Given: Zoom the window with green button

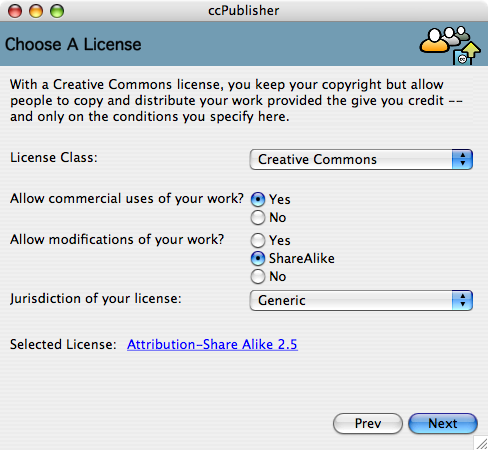Looking at the screenshot, I should point(57,11).
